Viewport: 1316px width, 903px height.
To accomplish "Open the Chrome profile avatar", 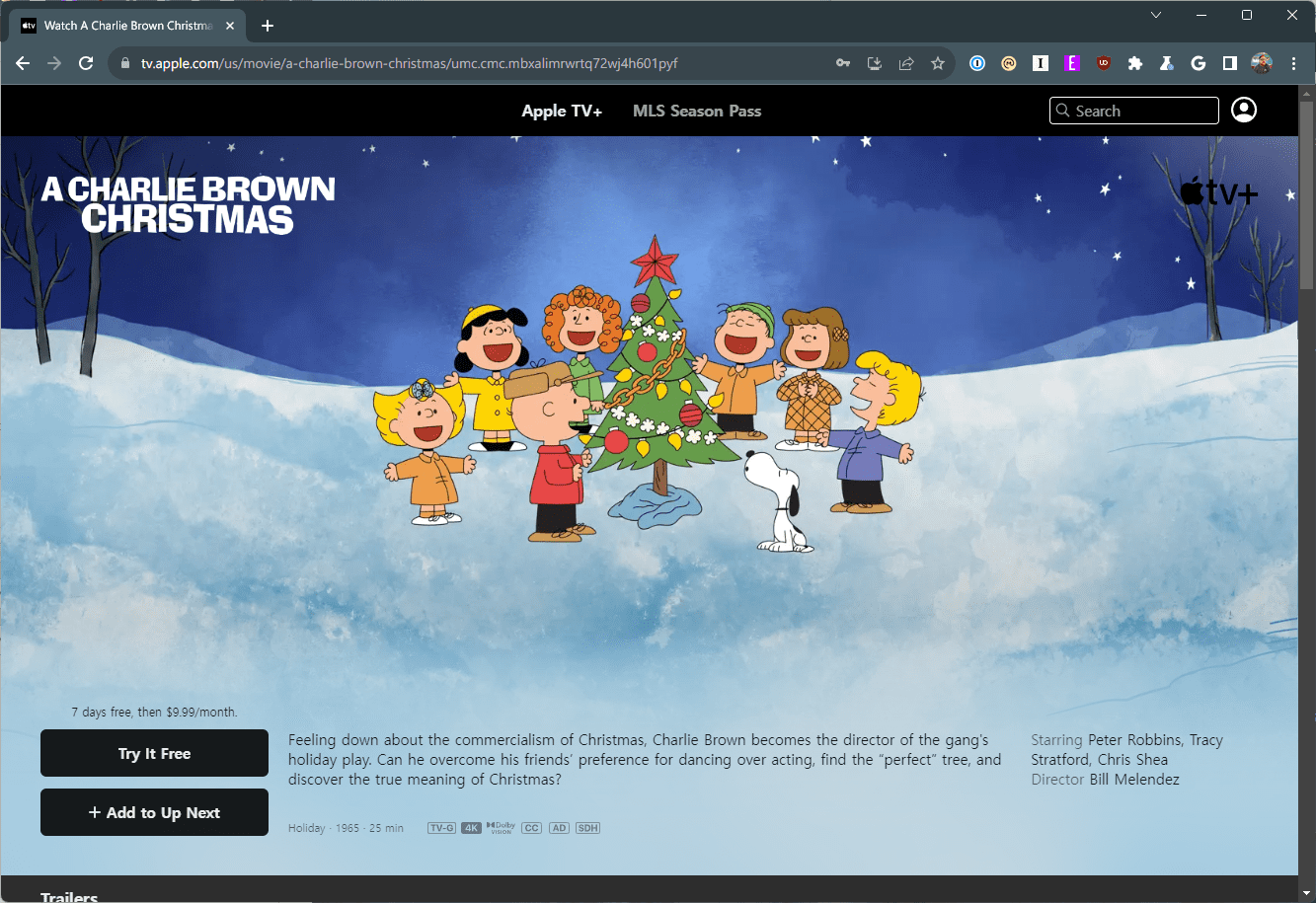I will (1262, 63).
